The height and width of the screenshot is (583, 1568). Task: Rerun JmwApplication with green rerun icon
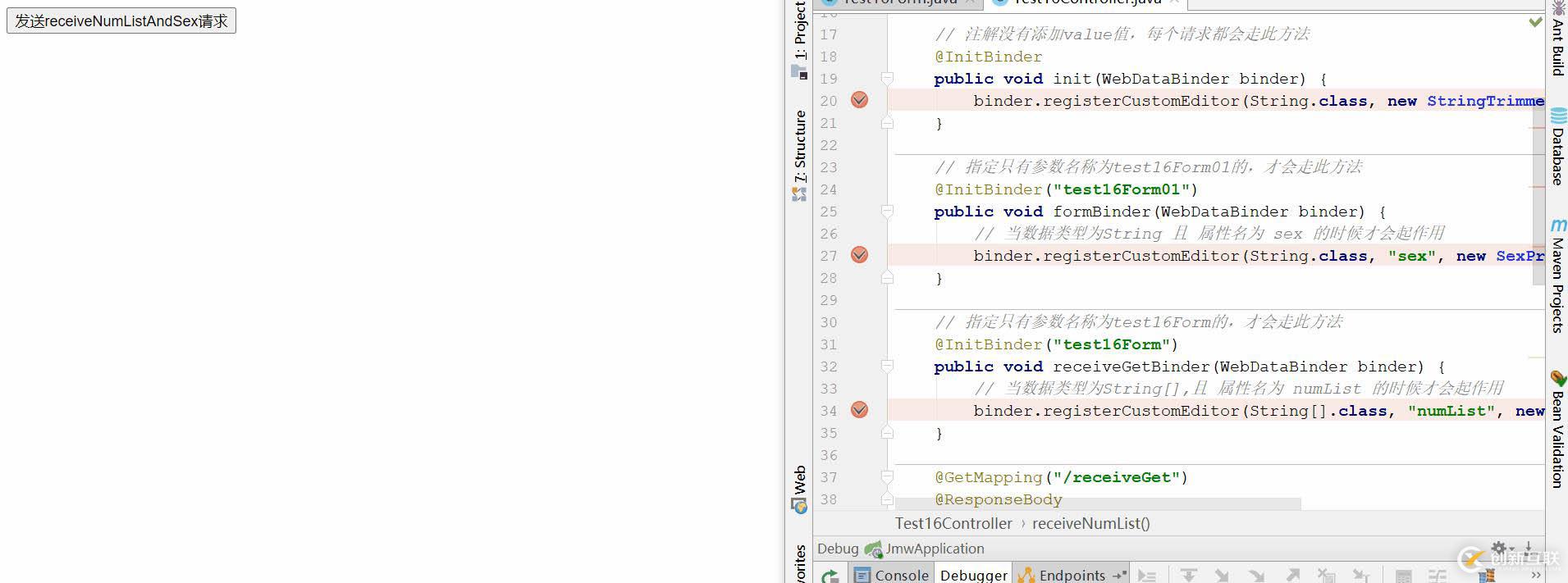830,576
